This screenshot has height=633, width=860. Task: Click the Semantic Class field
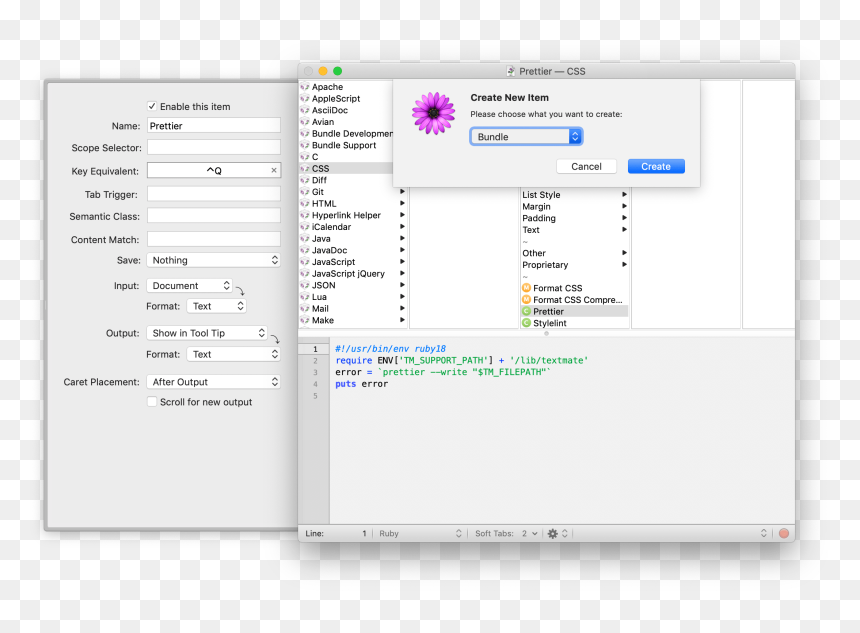(x=213, y=216)
